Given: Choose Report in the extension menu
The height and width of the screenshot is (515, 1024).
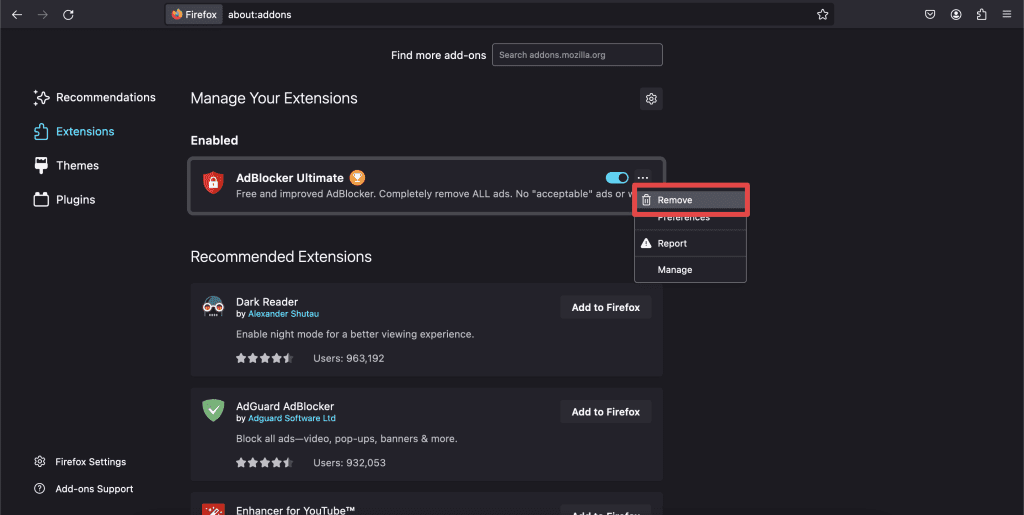Looking at the screenshot, I should [672, 243].
